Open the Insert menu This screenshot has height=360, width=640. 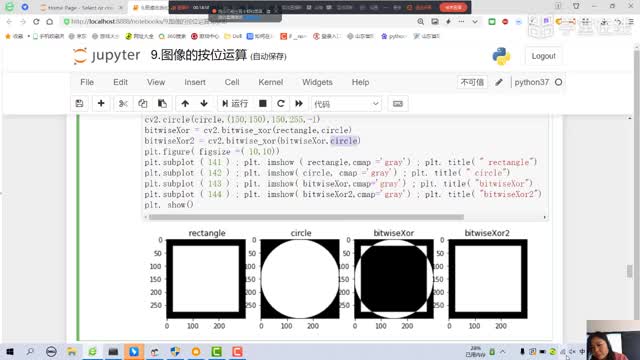(195, 82)
